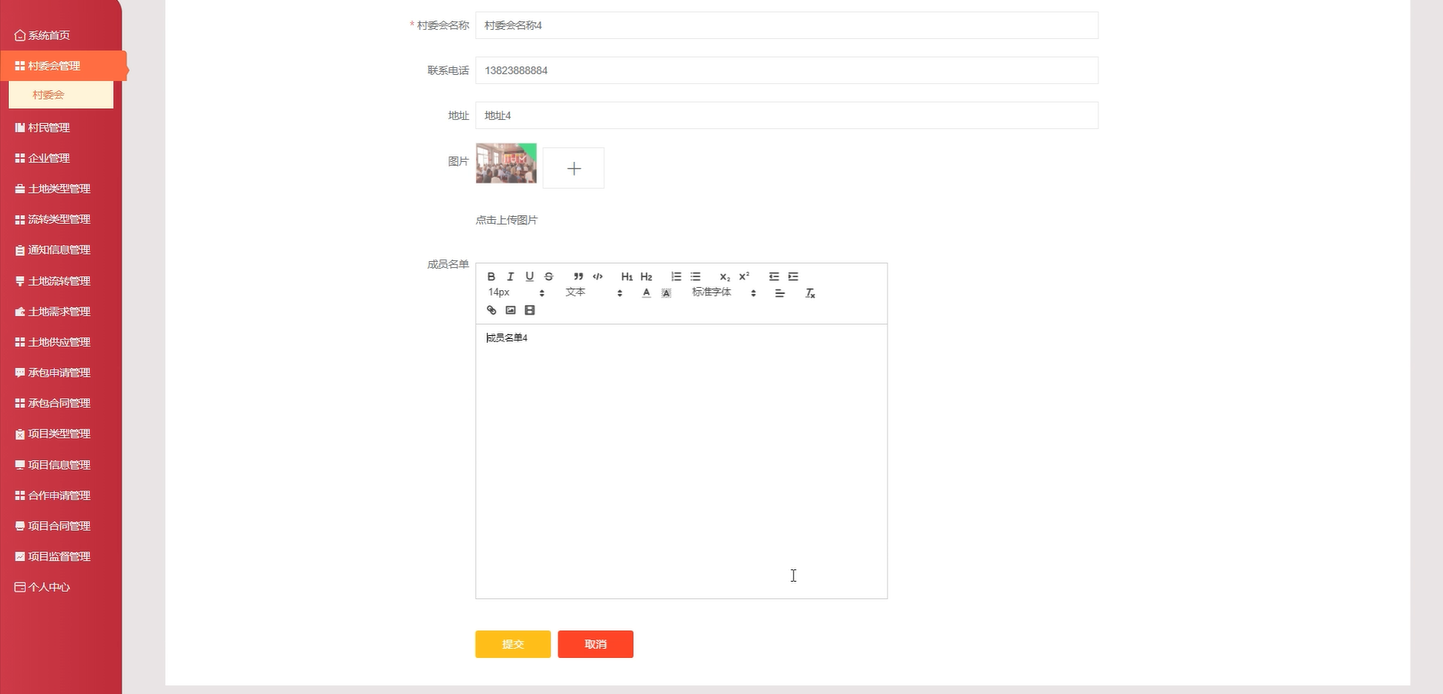This screenshot has height=694, width=1443.
Task: Insert an image into the editor
Action: coord(510,310)
